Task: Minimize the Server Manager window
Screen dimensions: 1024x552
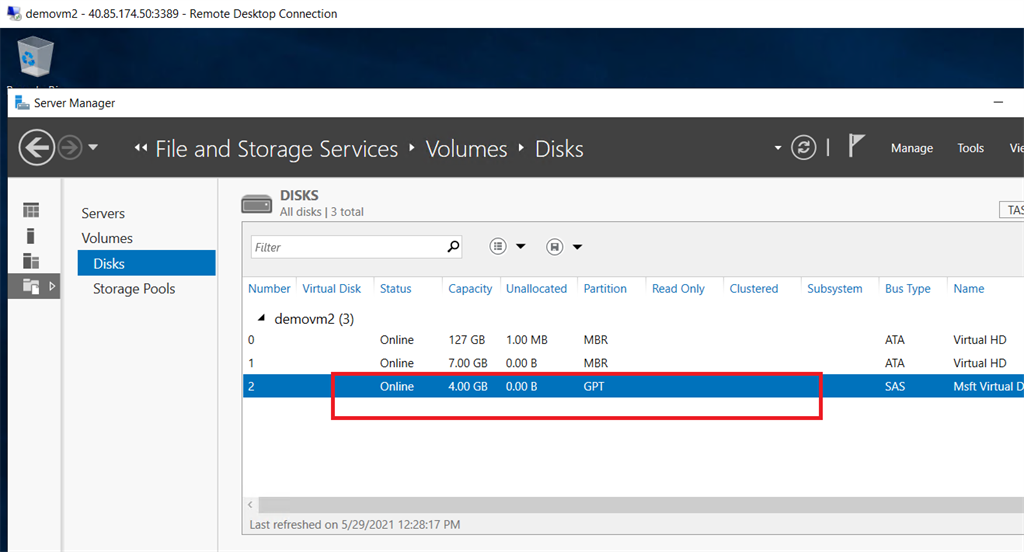Action: pos(998,102)
